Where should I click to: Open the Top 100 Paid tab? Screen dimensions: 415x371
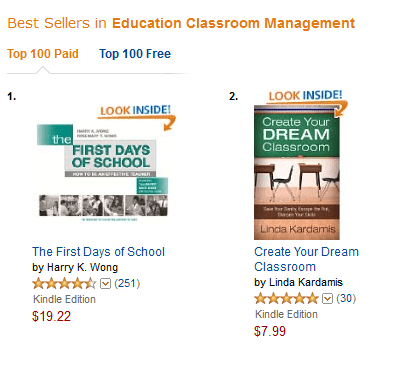point(43,54)
